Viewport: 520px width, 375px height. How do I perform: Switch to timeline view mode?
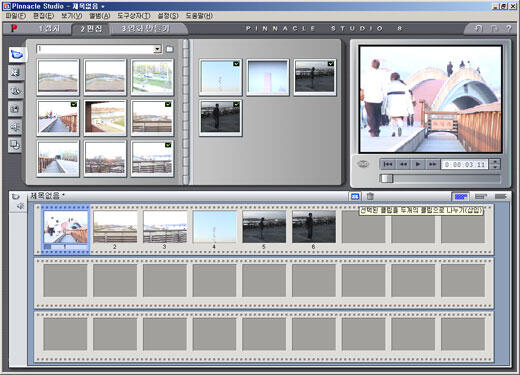(480, 197)
